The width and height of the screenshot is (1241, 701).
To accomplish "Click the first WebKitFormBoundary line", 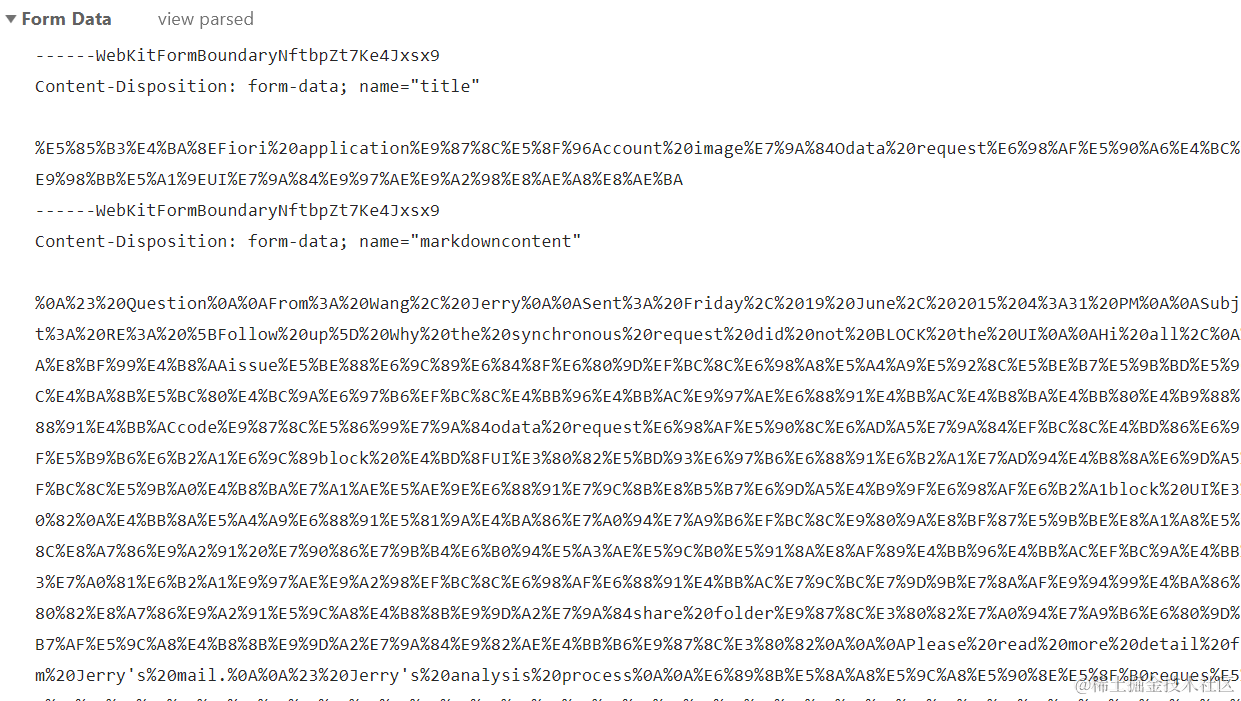I will [237, 55].
